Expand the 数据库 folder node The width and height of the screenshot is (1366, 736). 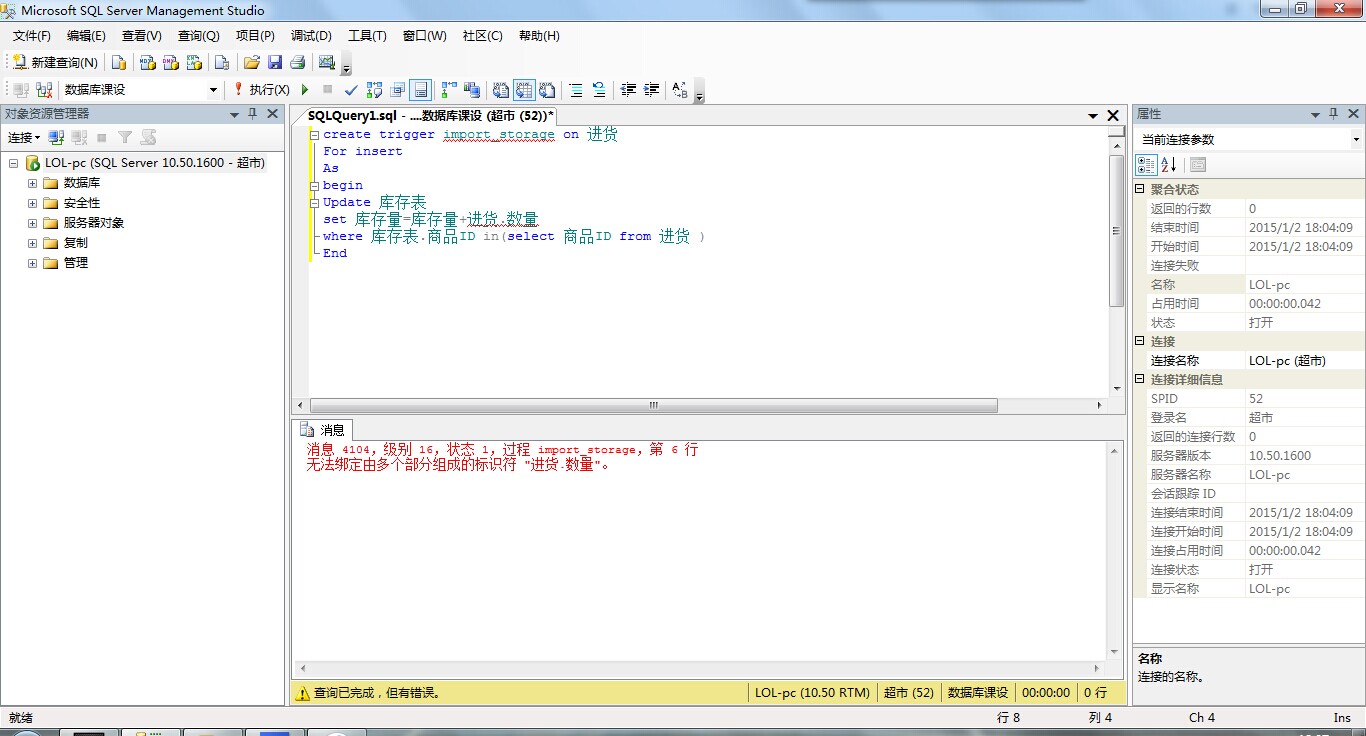[x=33, y=183]
